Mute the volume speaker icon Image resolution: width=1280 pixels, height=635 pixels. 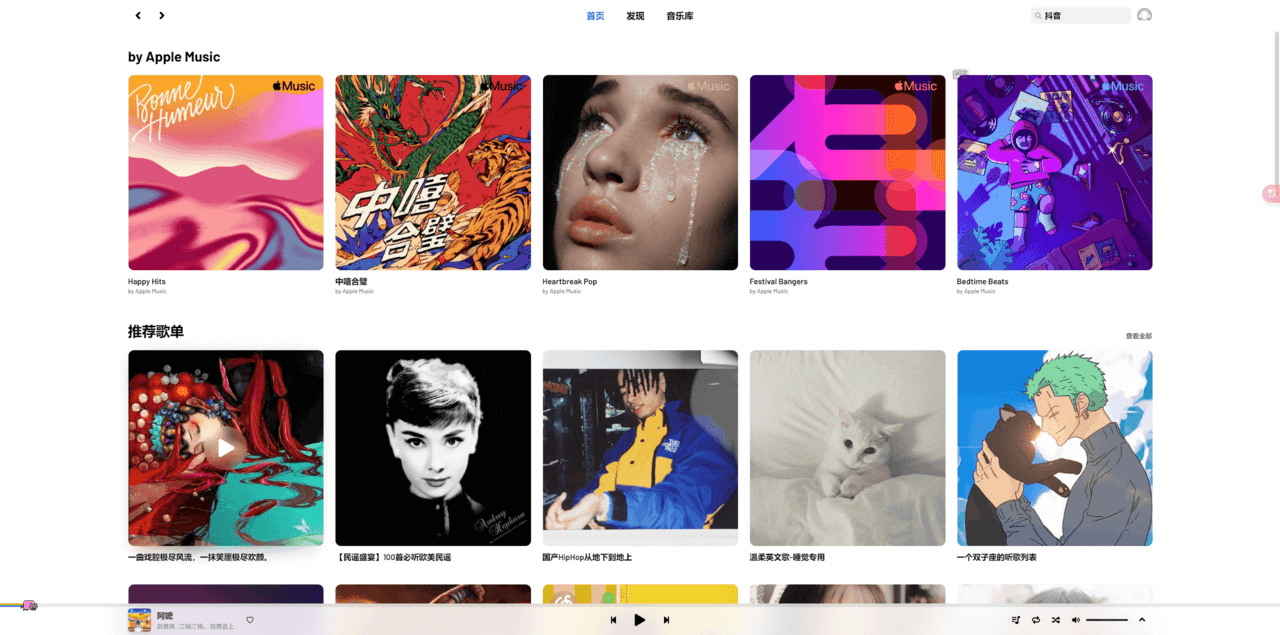[1076, 620]
